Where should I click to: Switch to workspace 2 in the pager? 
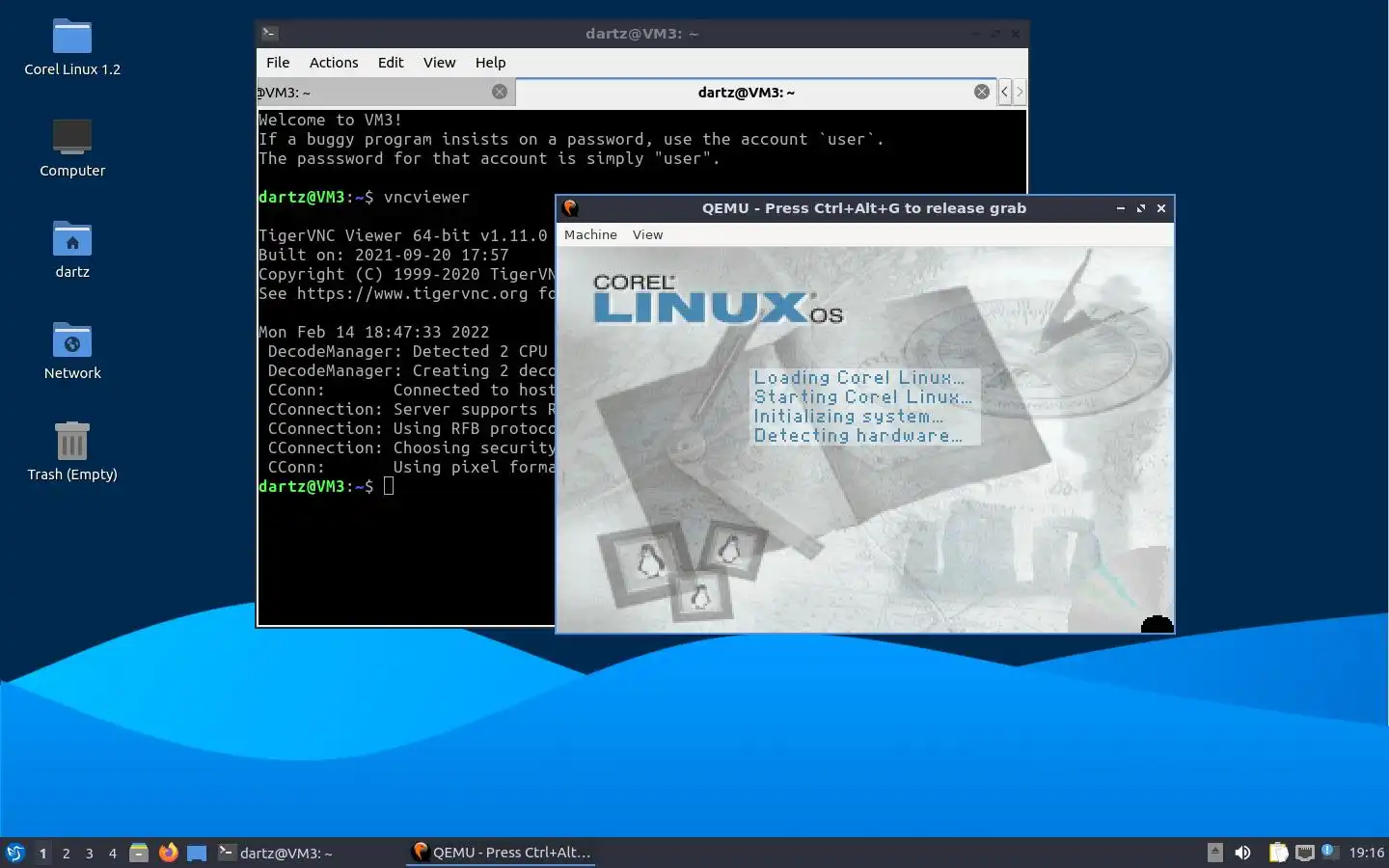pos(66,853)
